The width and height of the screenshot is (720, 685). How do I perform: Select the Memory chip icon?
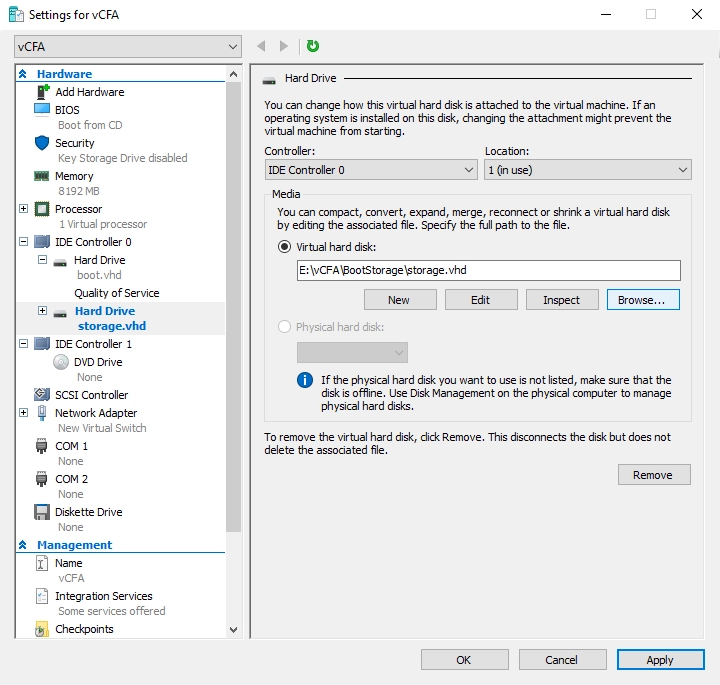tap(42, 176)
